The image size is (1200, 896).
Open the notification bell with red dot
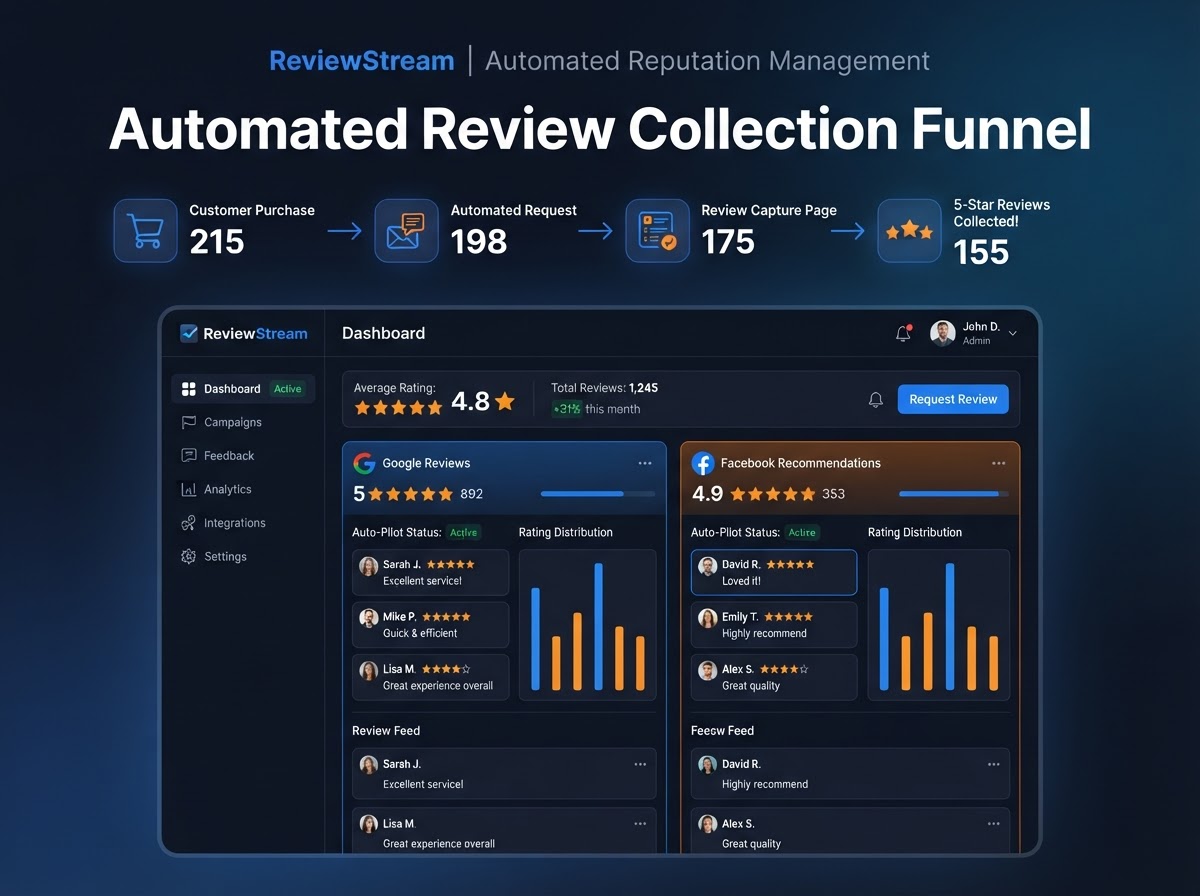coord(904,333)
